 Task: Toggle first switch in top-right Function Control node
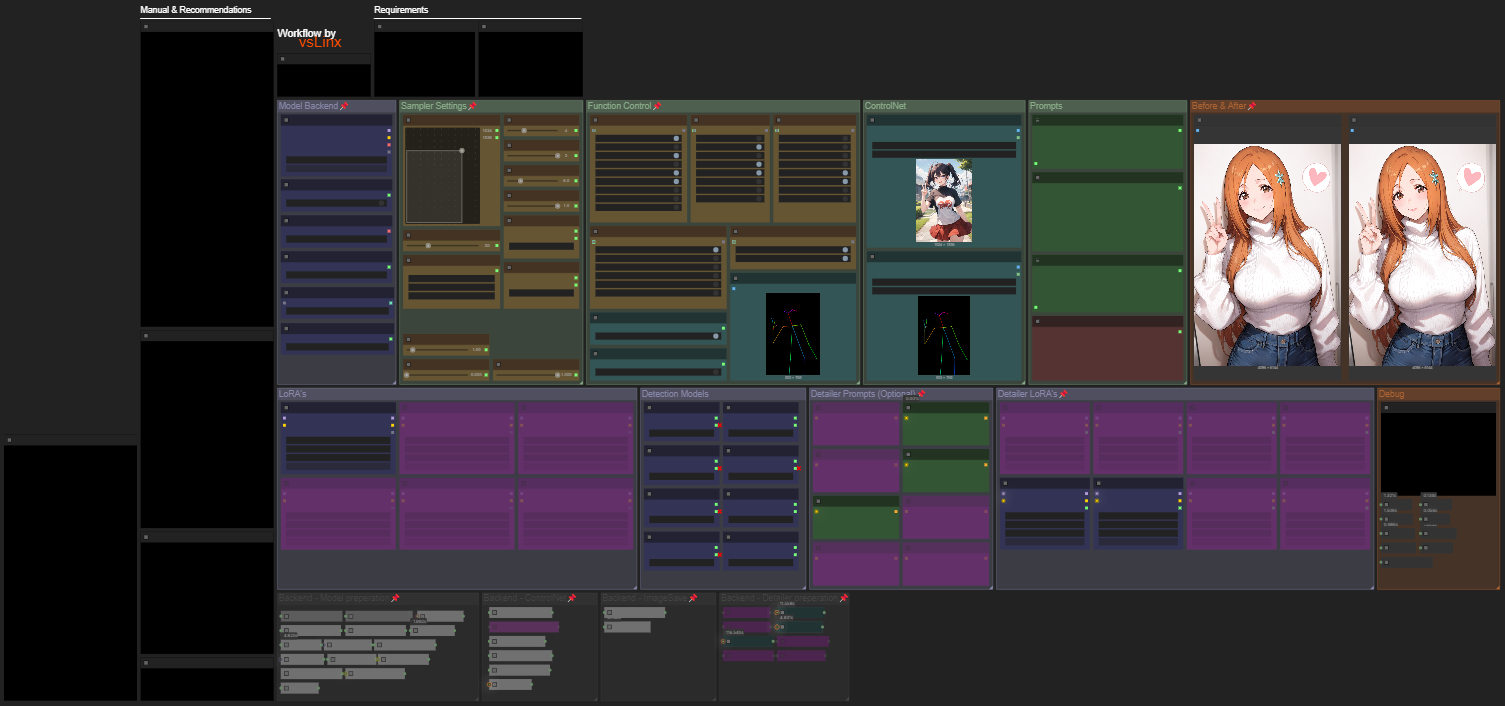(843, 139)
